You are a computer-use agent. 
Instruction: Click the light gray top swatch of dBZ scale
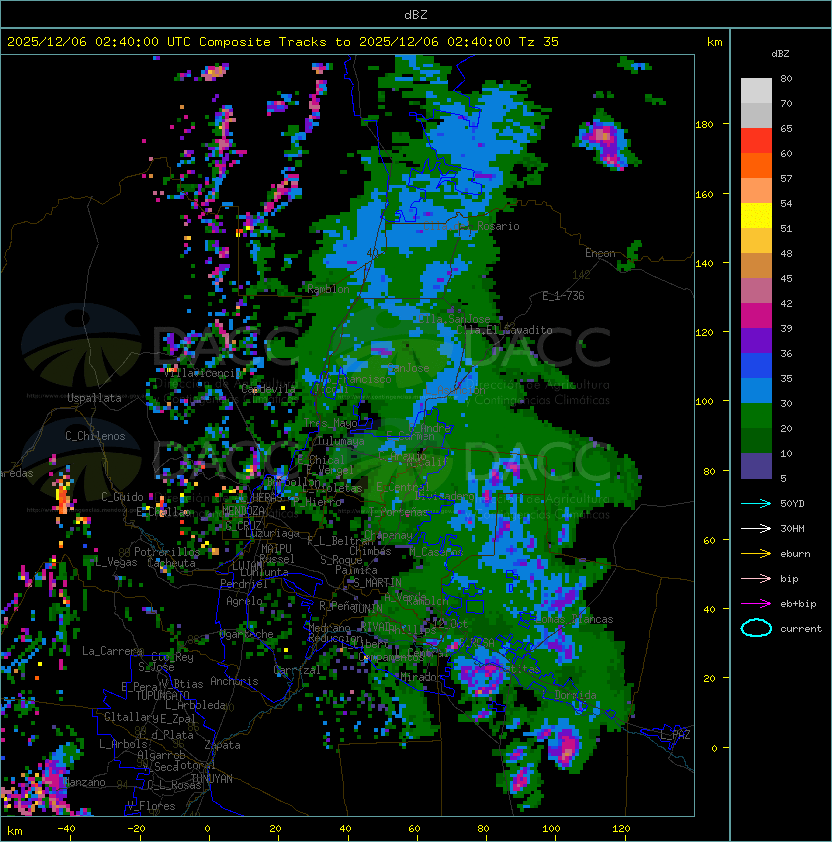pyautogui.click(x=756, y=91)
